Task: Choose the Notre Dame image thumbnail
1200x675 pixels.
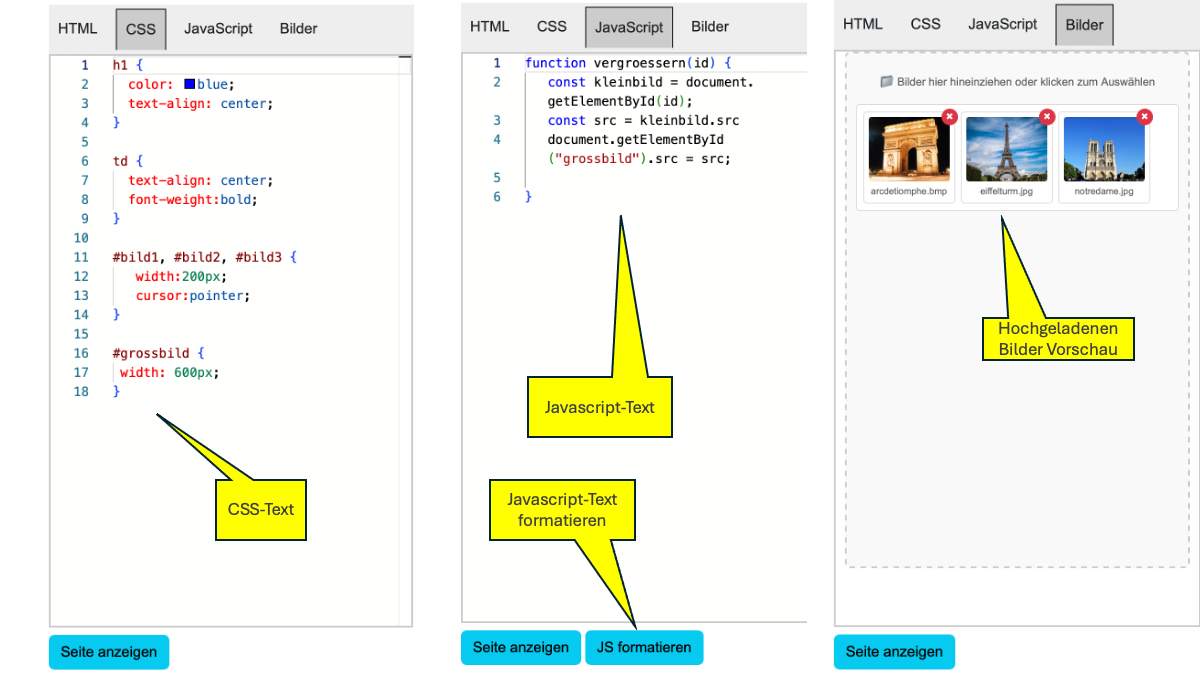Action: pyautogui.click(x=1104, y=149)
